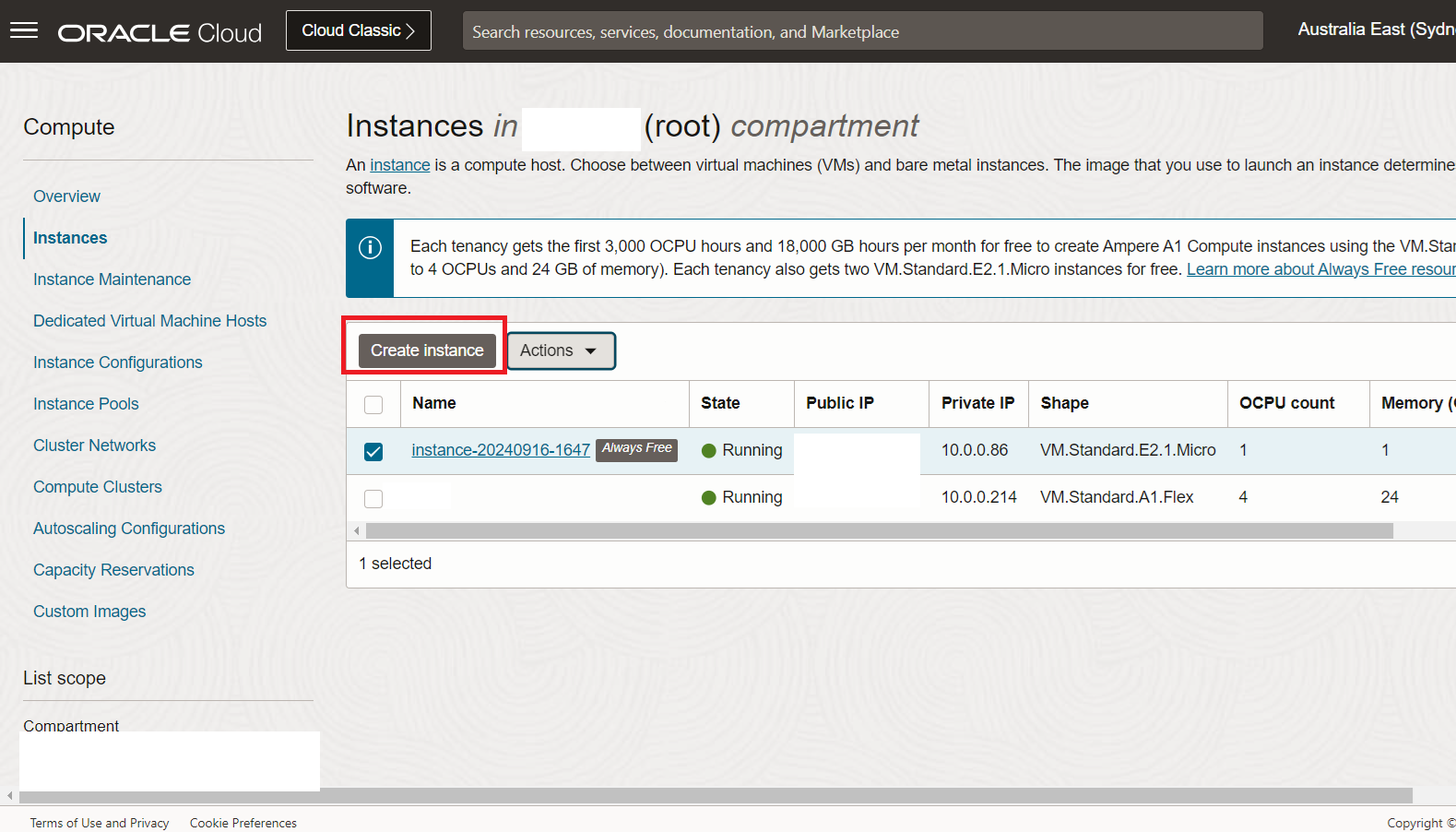Click the Oracle Cloud logo

tap(160, 33)
